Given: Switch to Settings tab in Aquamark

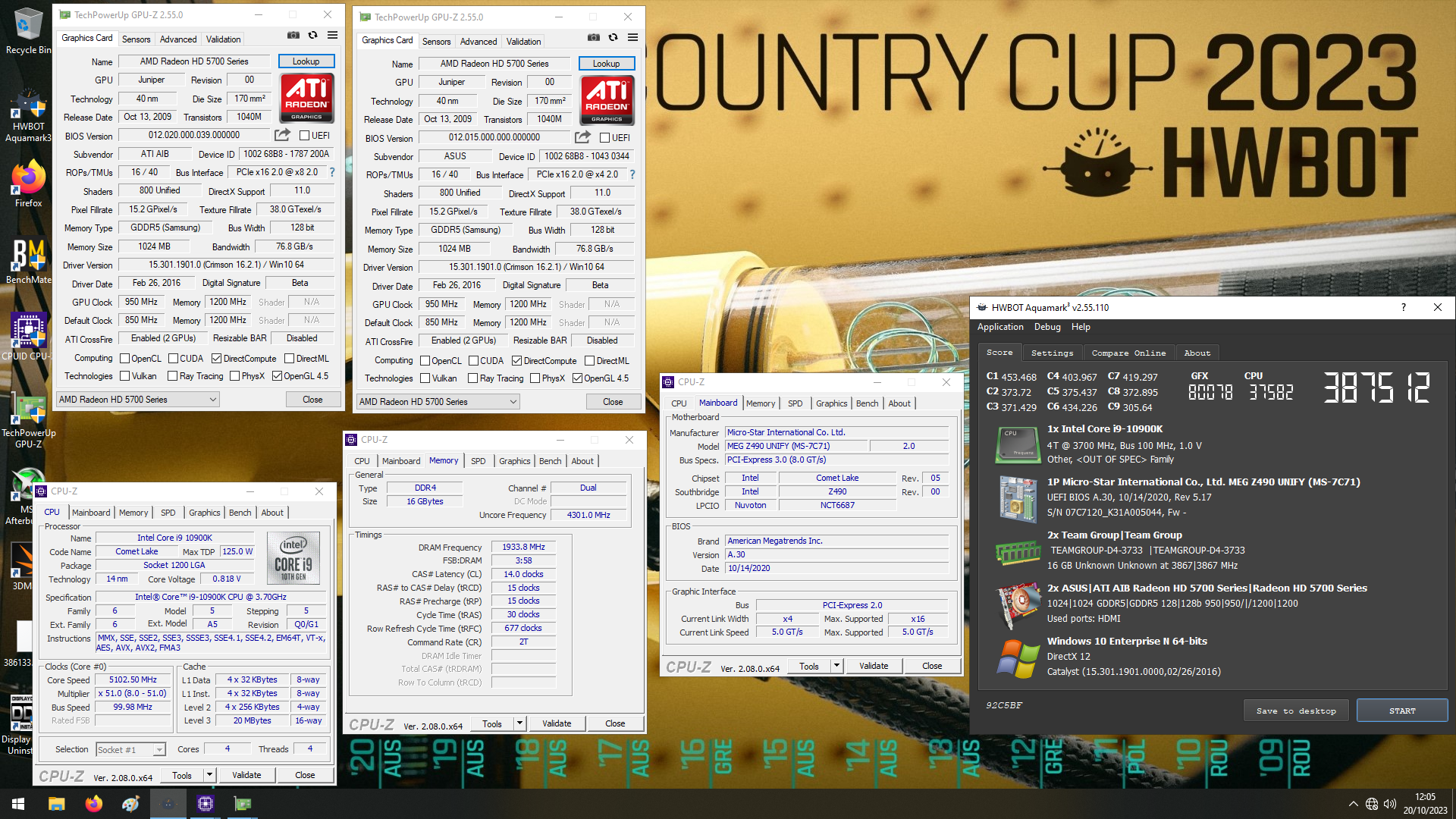Looking at the screenshot, I should click(1052, 353).
